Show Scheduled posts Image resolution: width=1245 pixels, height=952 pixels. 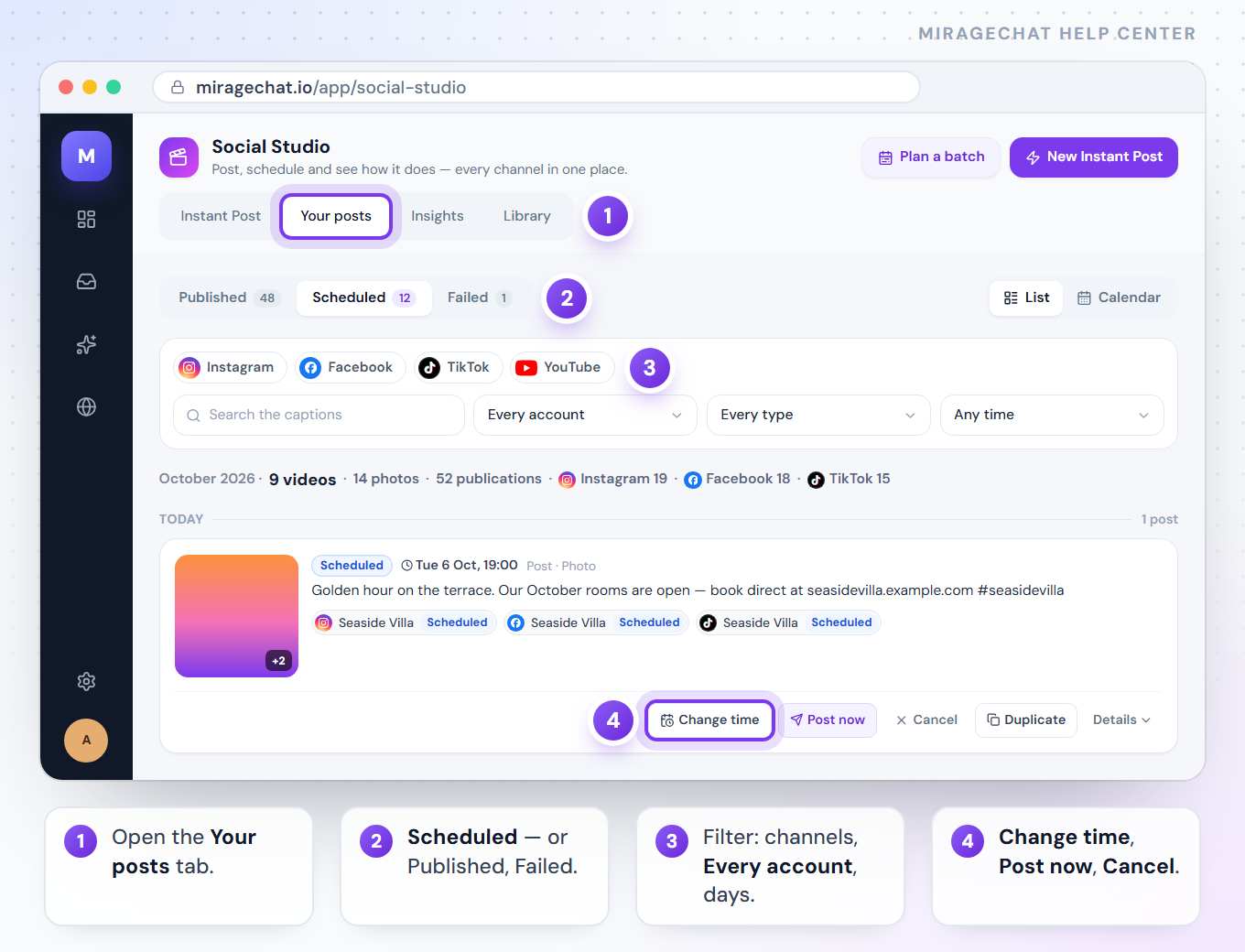tap(363, 297)
